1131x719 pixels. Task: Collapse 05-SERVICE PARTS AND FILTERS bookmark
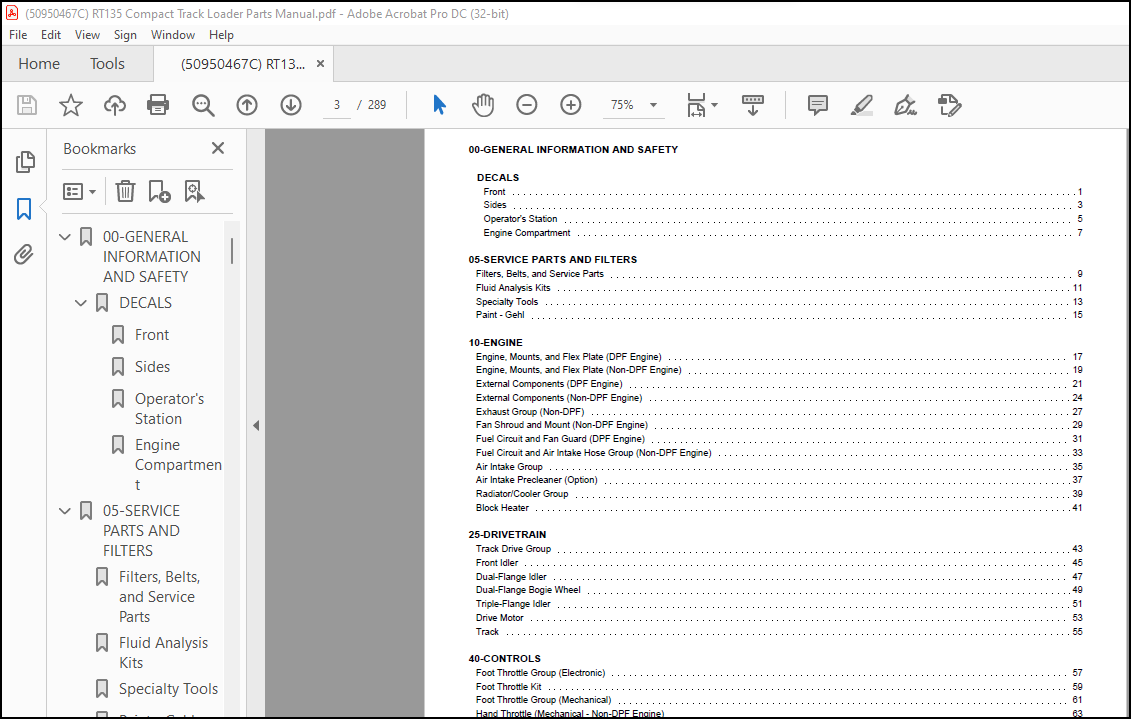[65, 511]
